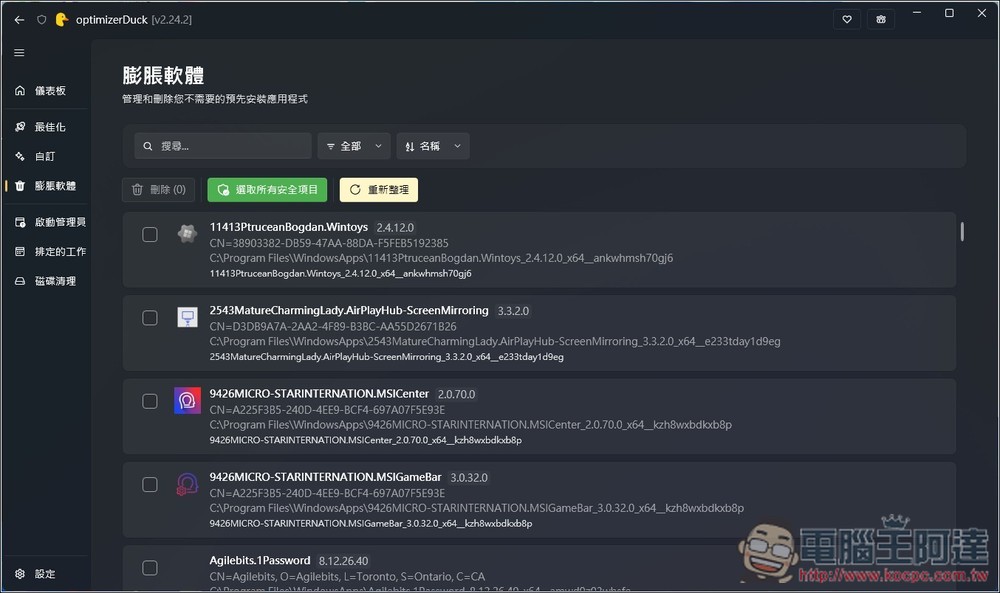Screen dimensions: 1000x593
Task: Check the AirPlayHub-ScreenMirroring checkbox
Action: 150,318
